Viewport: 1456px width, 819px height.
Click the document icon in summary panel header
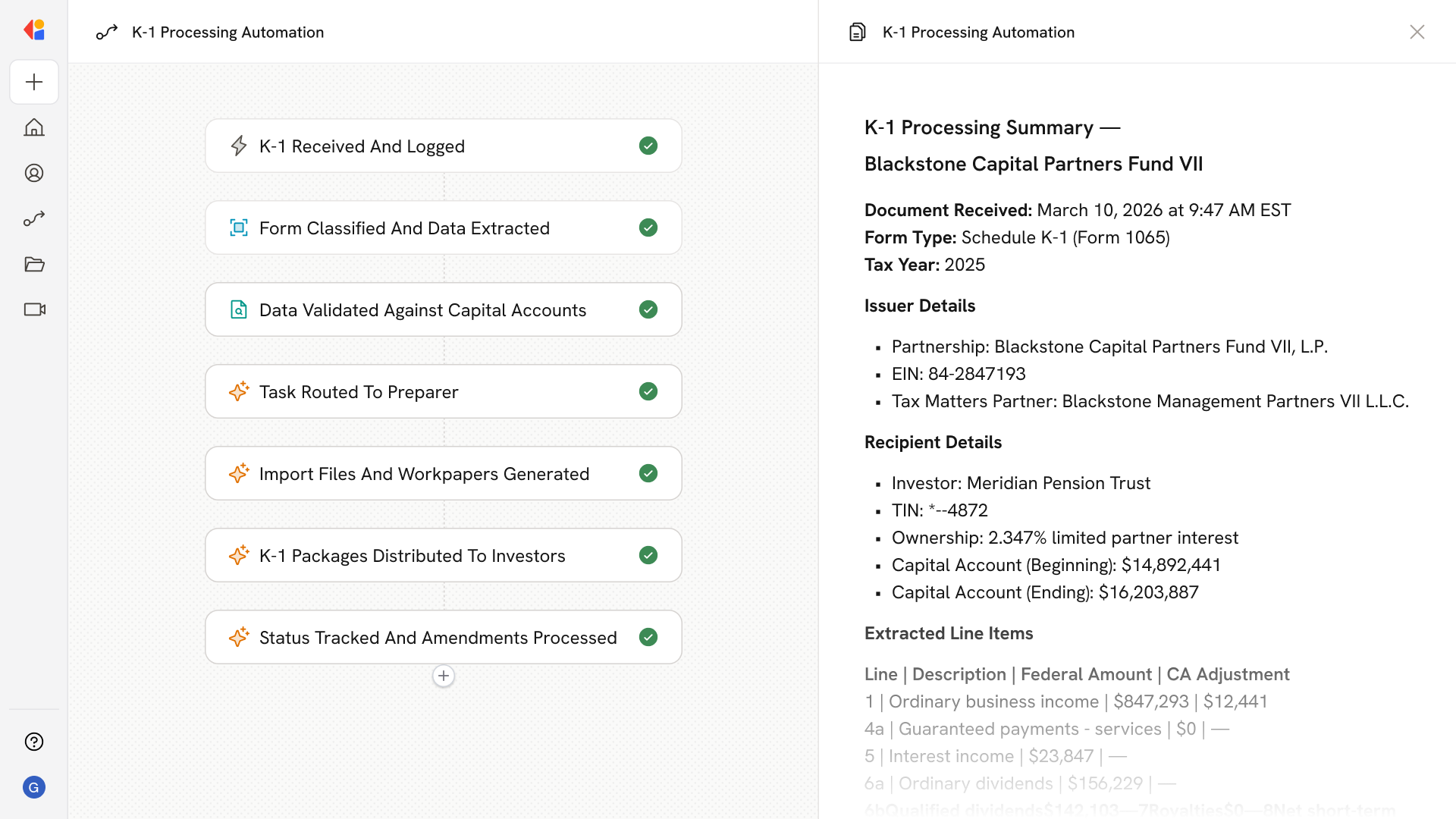(x=857, y=32)
